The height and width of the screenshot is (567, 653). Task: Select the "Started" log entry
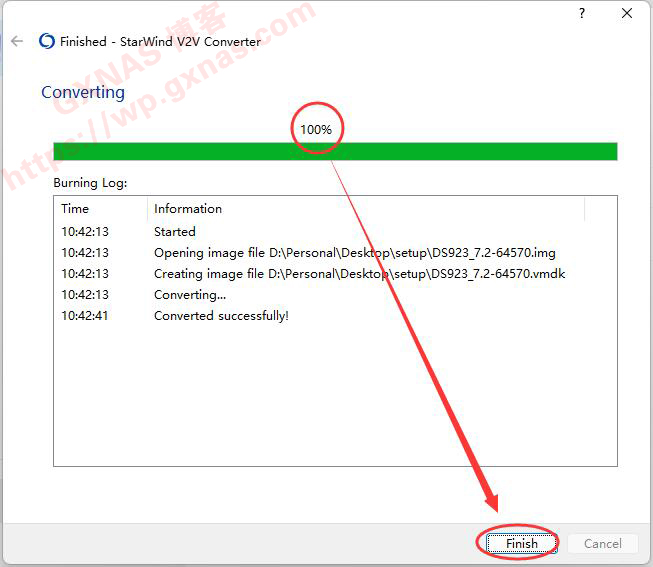[x=175, y=231]
